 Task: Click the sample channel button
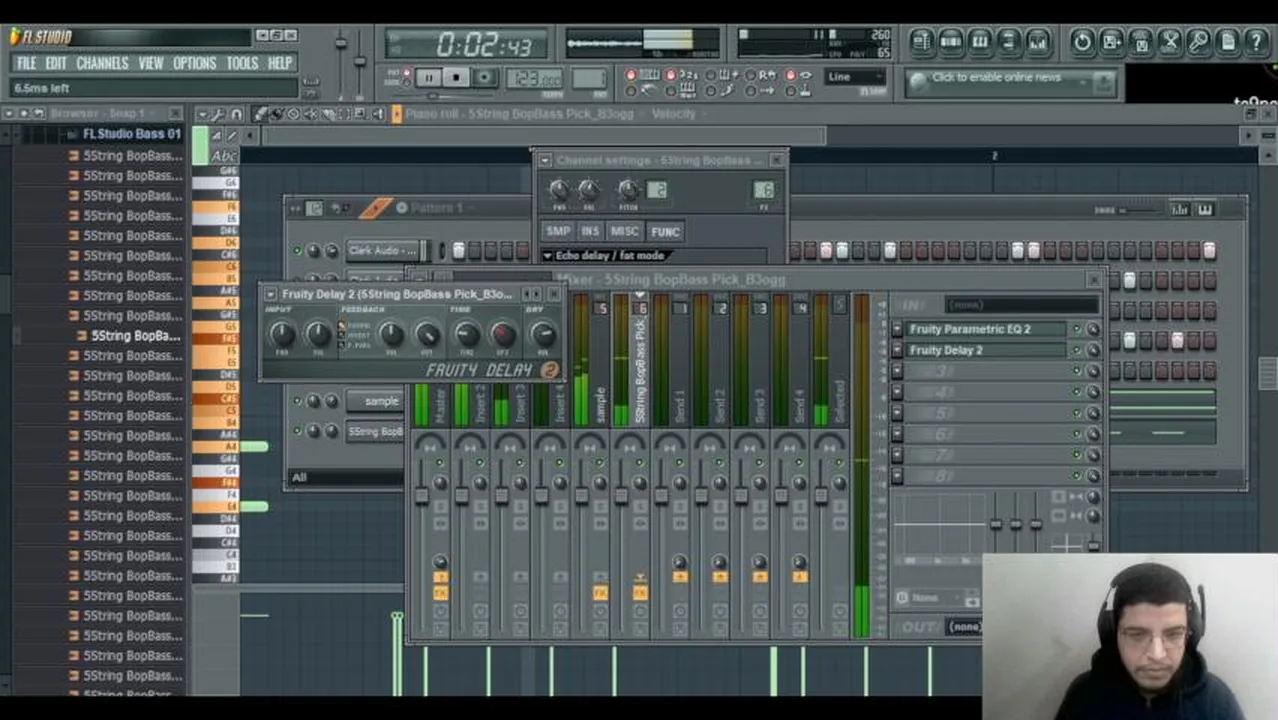375,401
